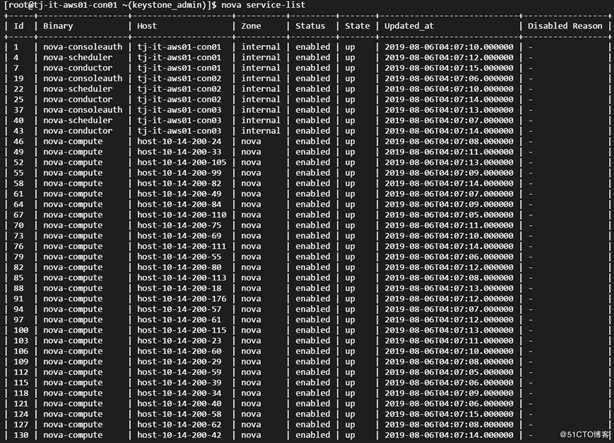Select host-10-14-200-115 cell

pos(182,330)
